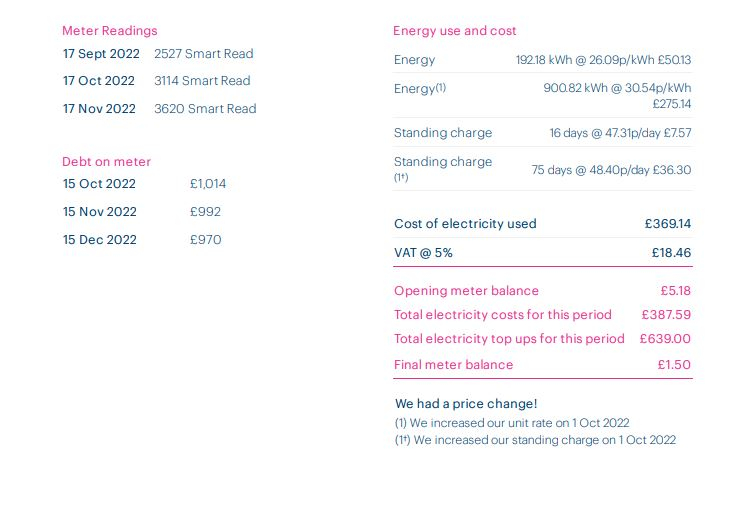The height and width of the screenshot is (512, 751).
Task: Select the £275.14 energy cost amount
Action: point(672,104)
